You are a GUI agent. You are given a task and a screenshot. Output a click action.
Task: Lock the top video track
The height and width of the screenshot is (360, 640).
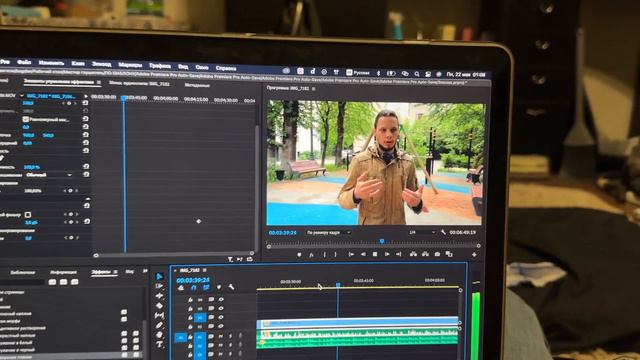[x=190, y=300]
